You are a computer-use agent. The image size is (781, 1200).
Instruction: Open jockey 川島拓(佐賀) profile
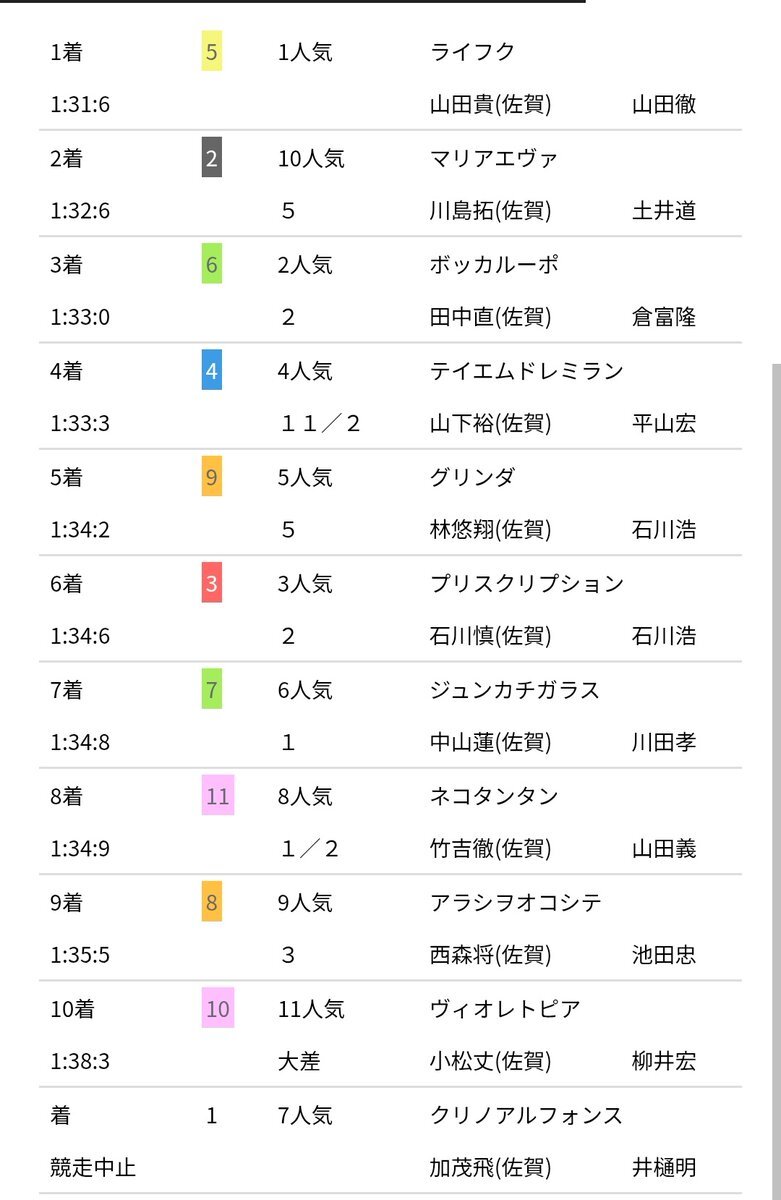490,211
